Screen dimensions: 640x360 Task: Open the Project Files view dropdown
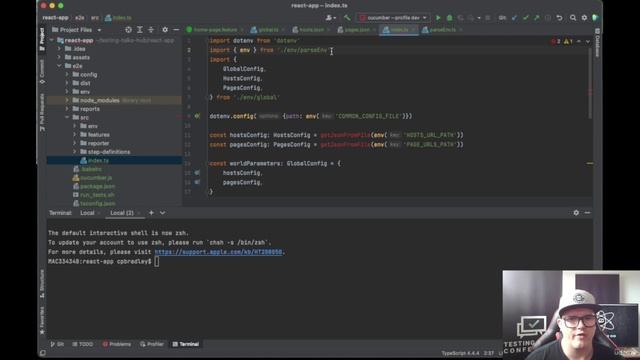coord(76,30)
